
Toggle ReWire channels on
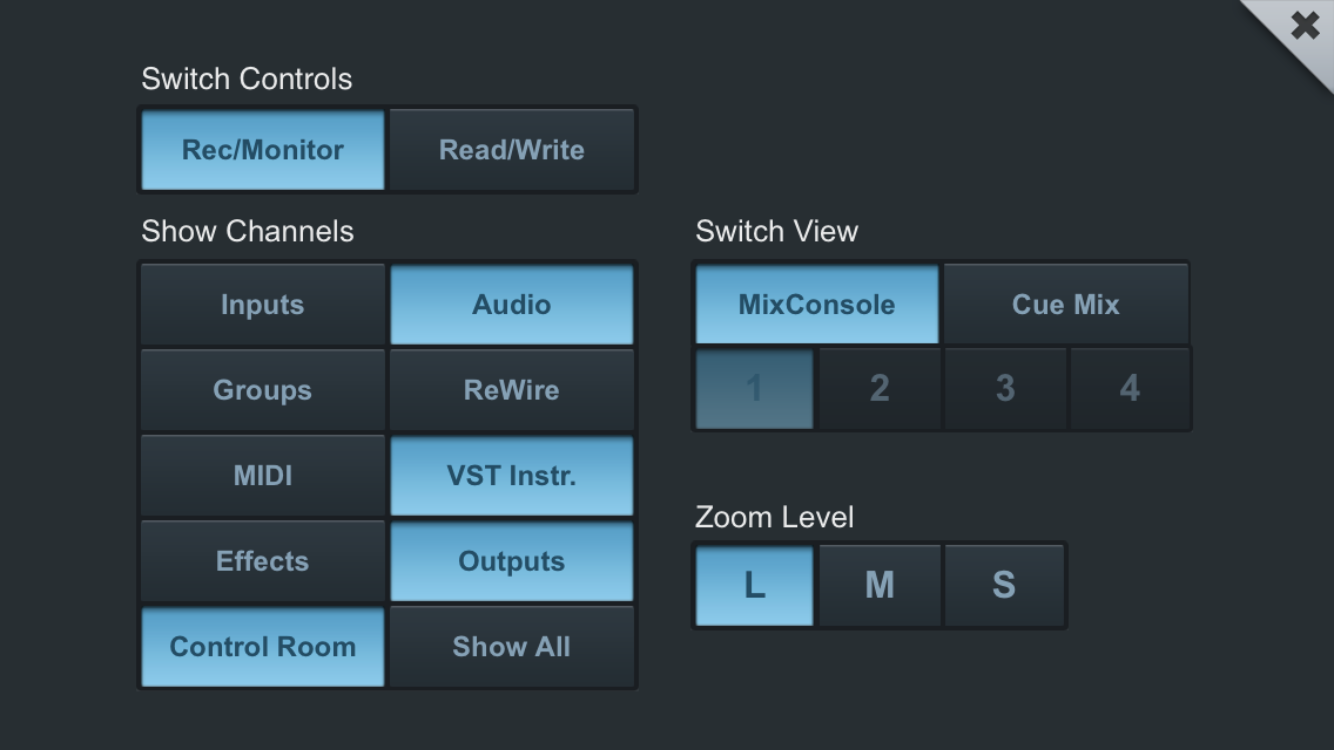511,390
